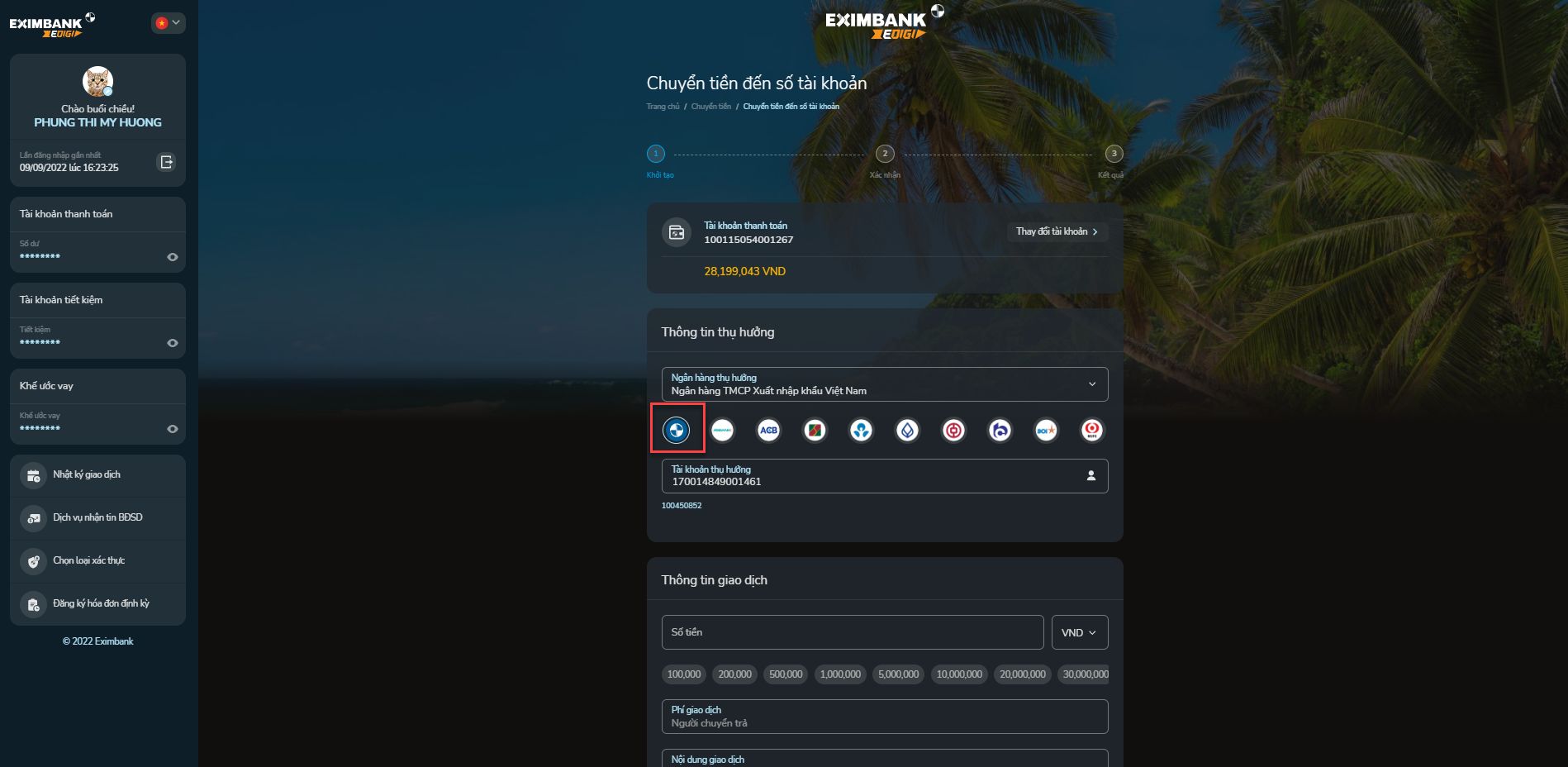Click Thay đổi tài khoản button

(x=1057, y=232)
